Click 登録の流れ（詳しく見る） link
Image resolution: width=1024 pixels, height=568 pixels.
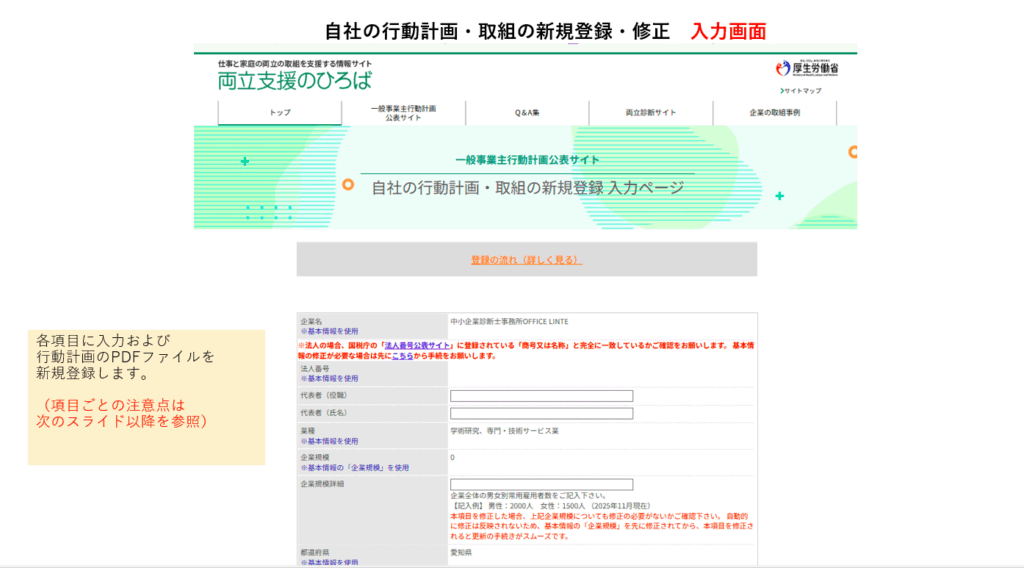[526, 260]
